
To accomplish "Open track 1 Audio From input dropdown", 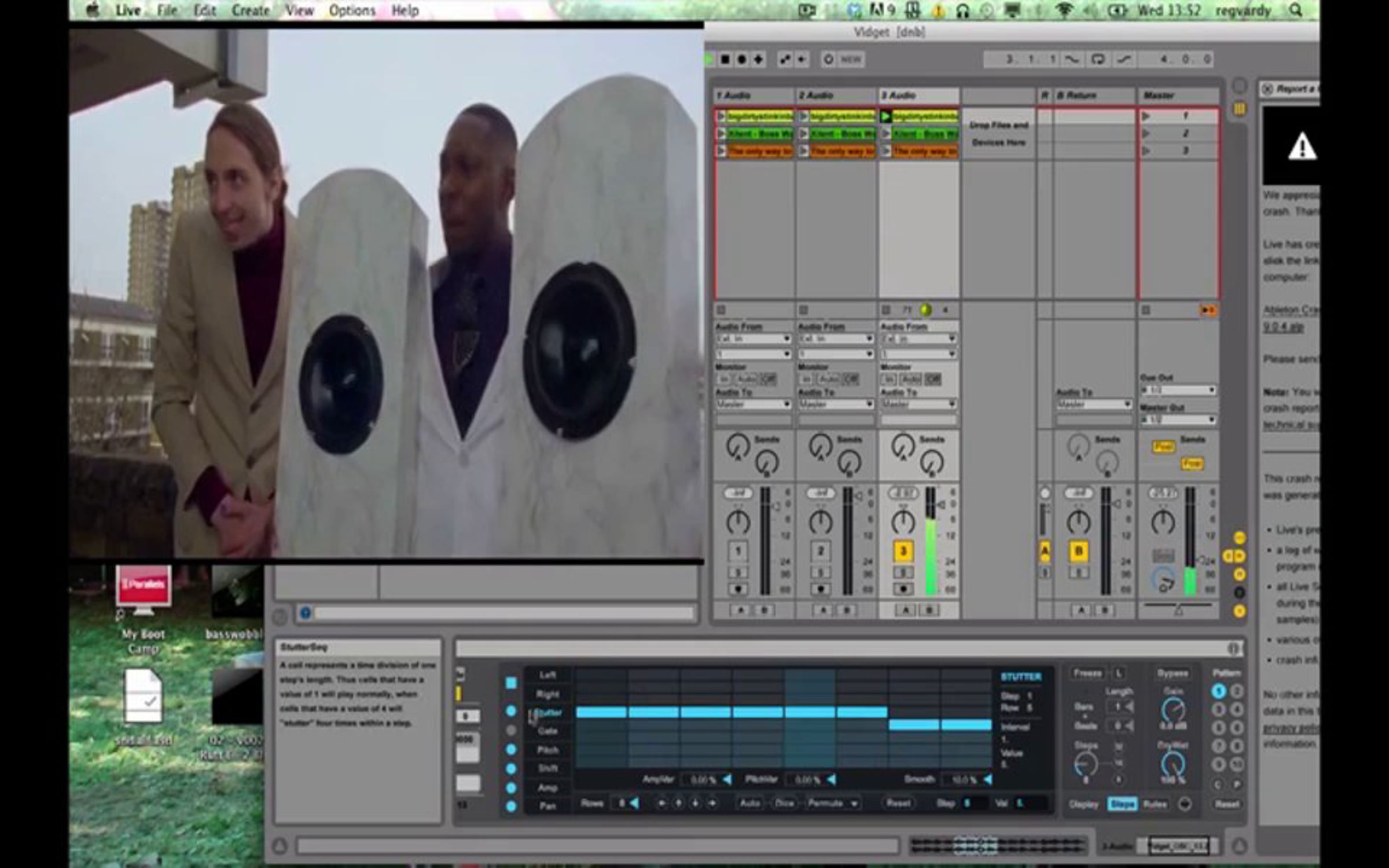I will click(754, 339).
